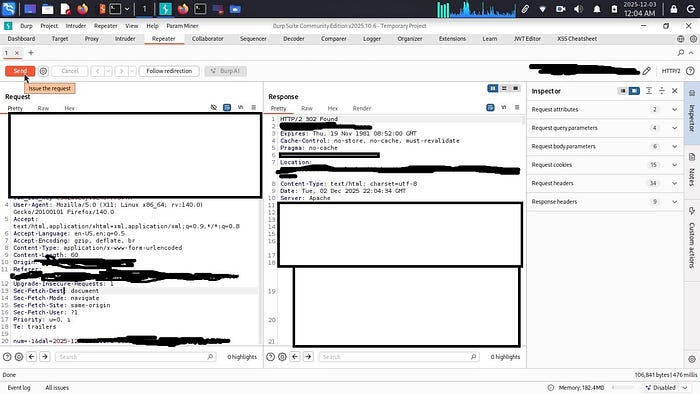The height and width of the screenshot is (394, 700).
Task: Click the Inspector collapse all sections icon
Action: (x=662, y=91)
